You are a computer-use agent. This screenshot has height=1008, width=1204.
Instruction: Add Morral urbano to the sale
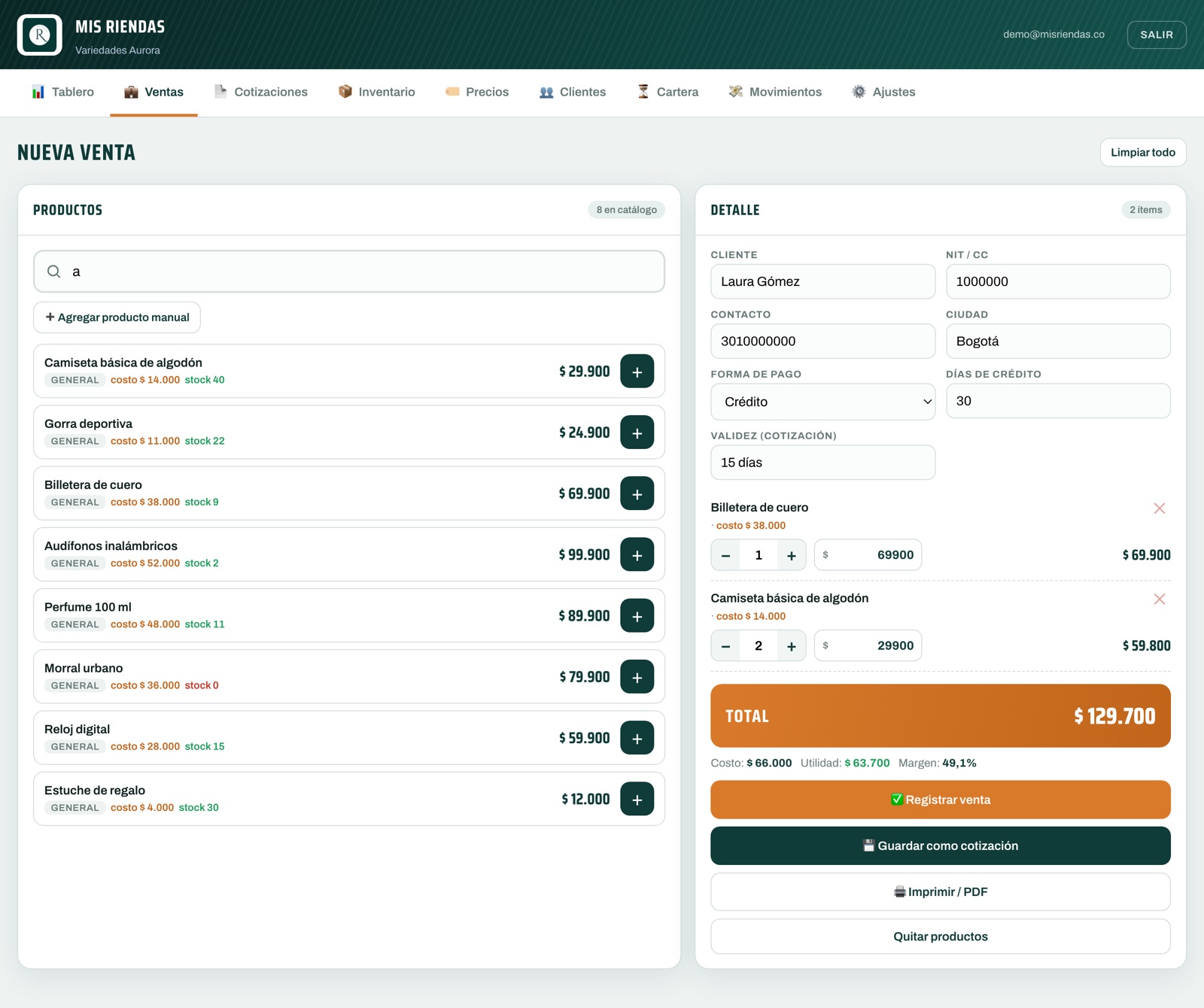pyautogui.click(x=637, y=677)
